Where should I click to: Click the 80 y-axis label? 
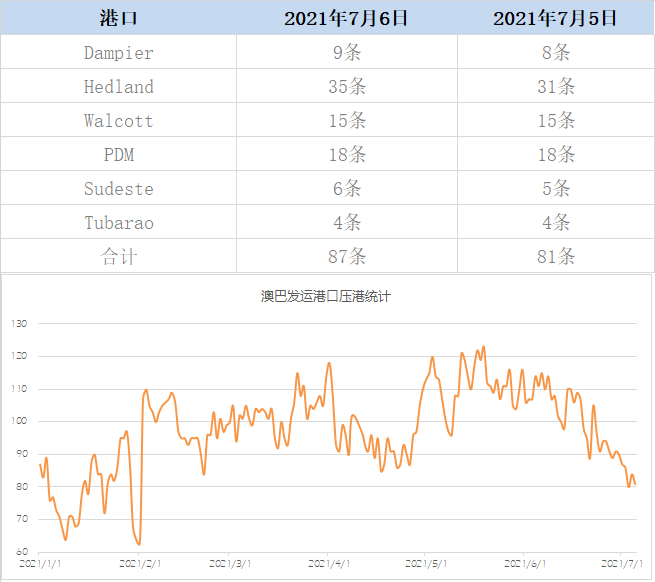pyautogui.click(x=22, y=486)
